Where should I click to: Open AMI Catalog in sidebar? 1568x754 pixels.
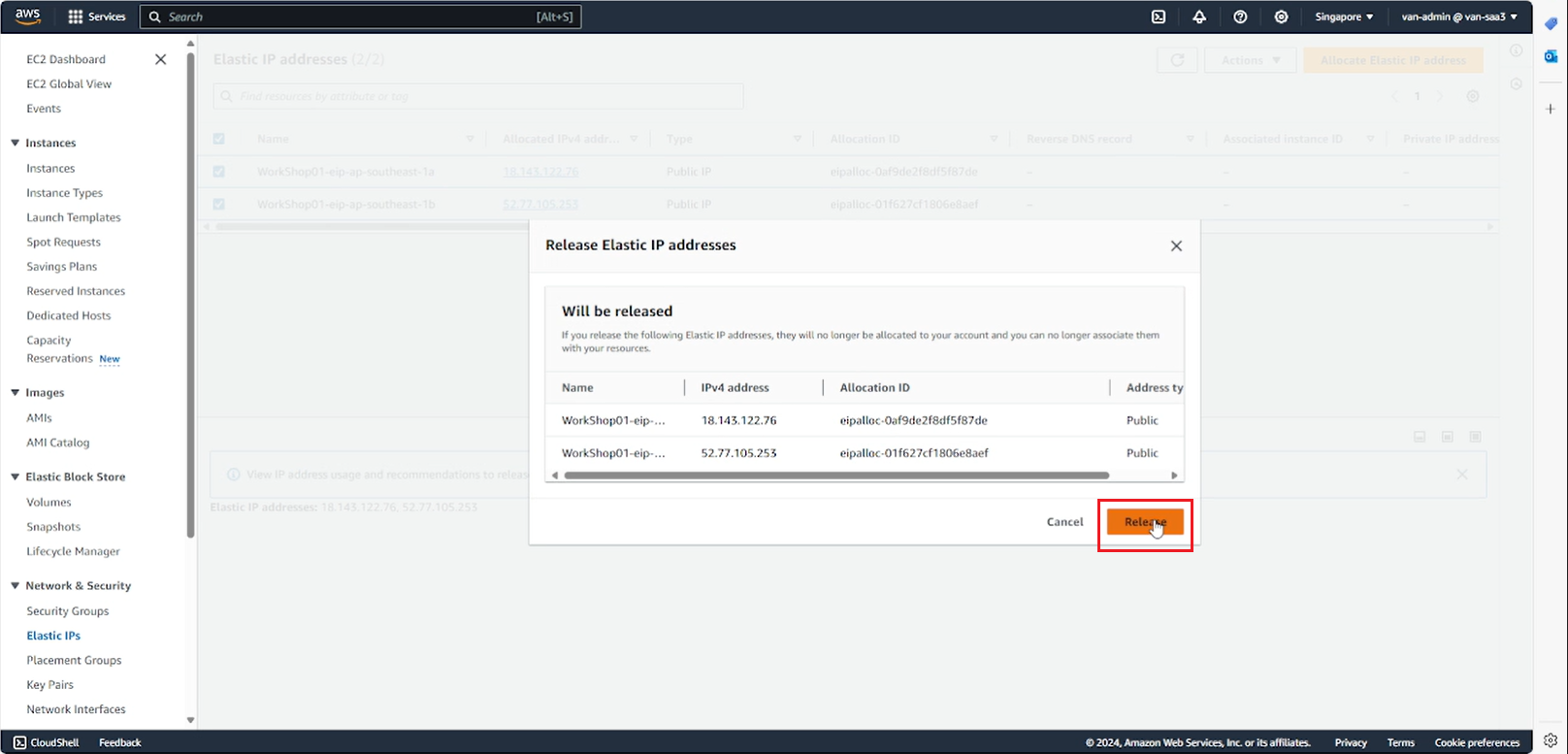(x=57, y=443)
